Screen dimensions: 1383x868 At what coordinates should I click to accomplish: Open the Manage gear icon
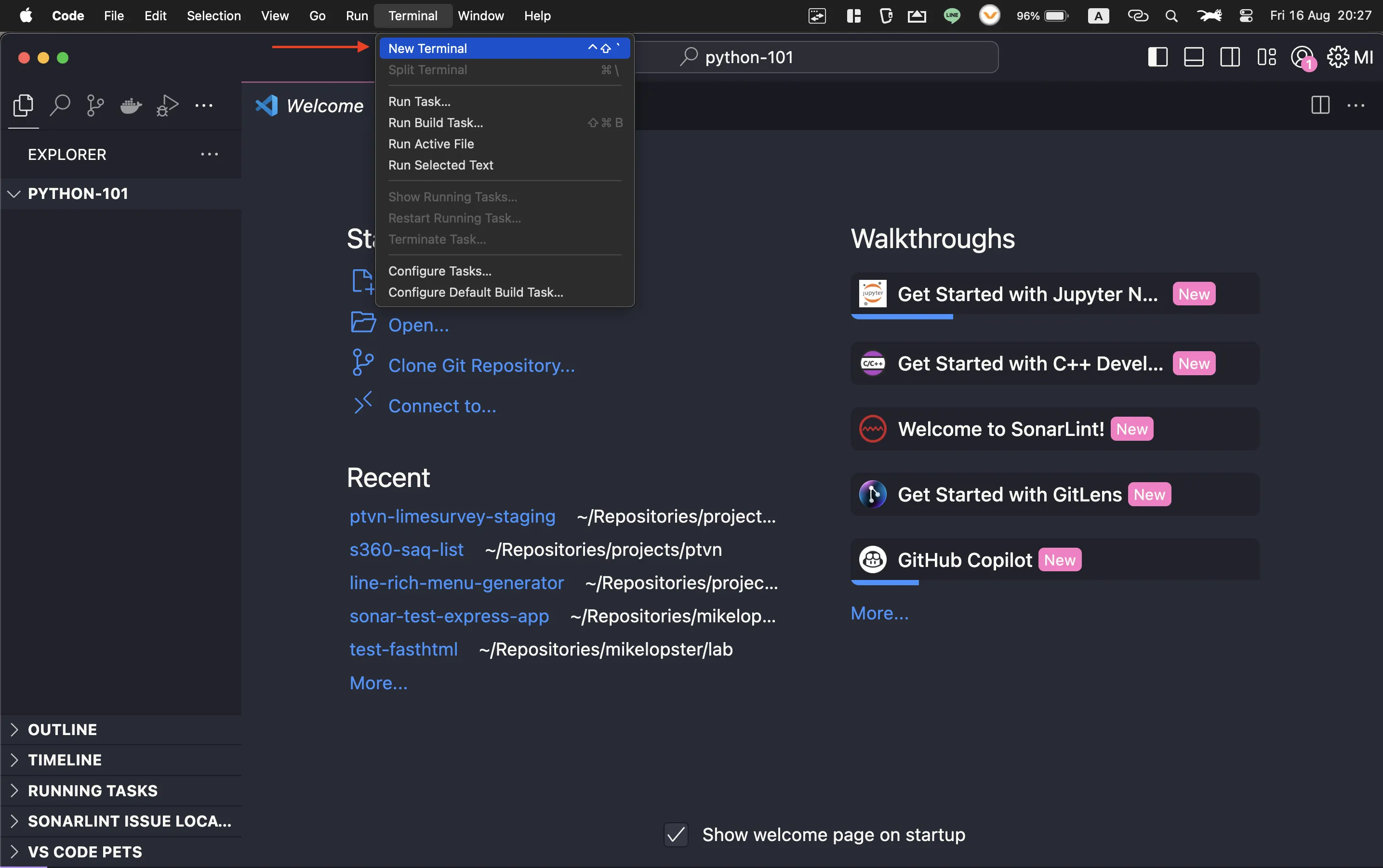pos(1338,57)
